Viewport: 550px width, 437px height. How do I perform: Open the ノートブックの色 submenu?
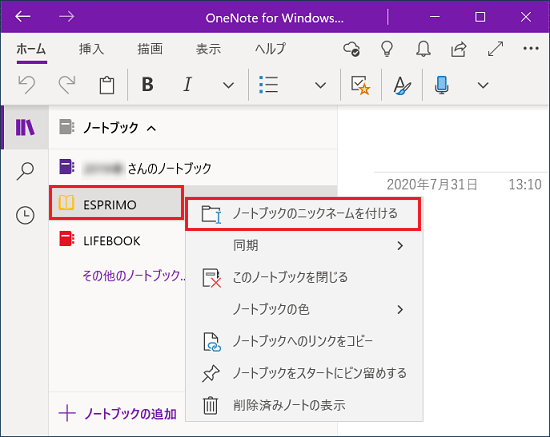[304, 309]
